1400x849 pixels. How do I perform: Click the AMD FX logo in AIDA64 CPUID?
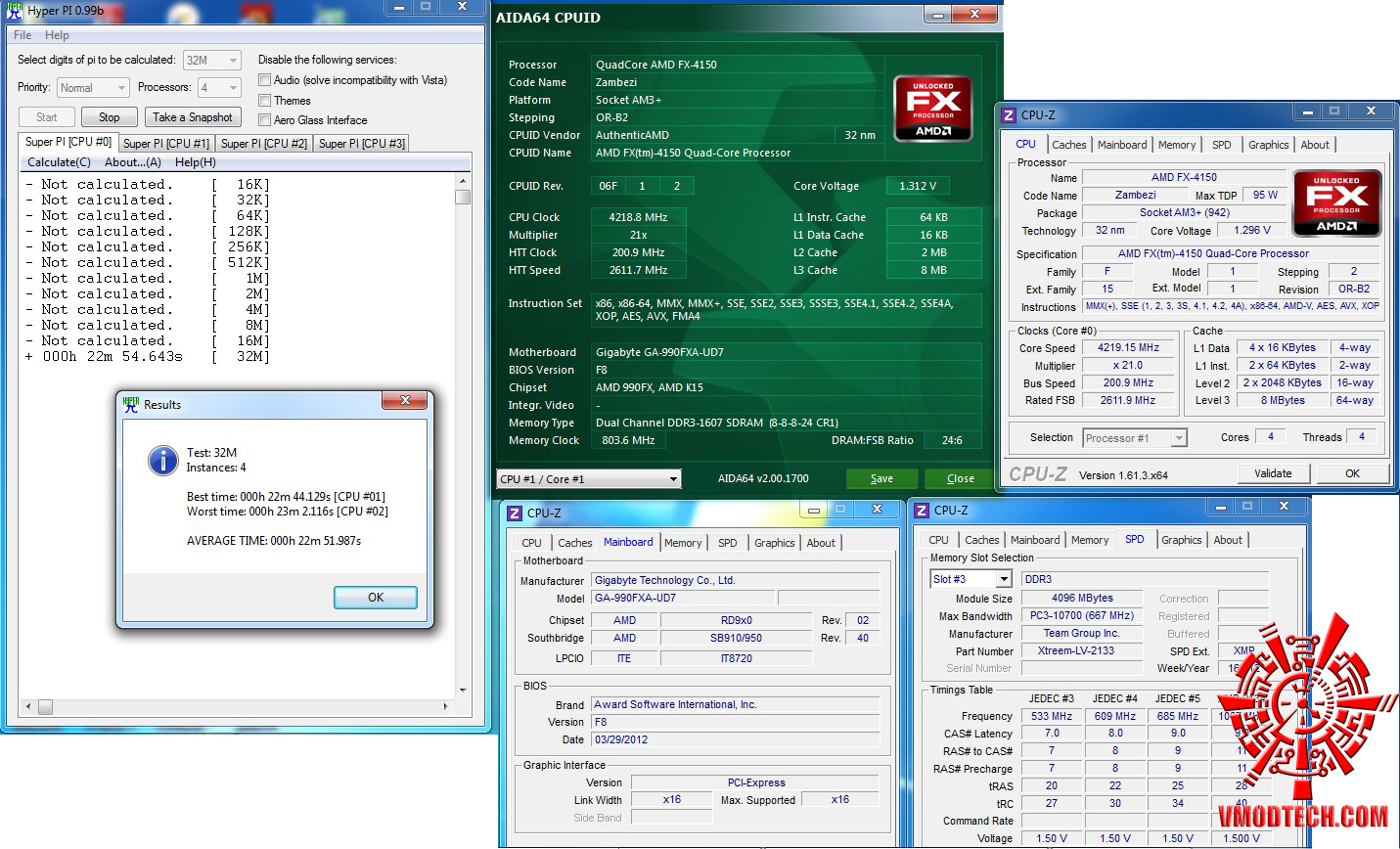tap(932, 109)
